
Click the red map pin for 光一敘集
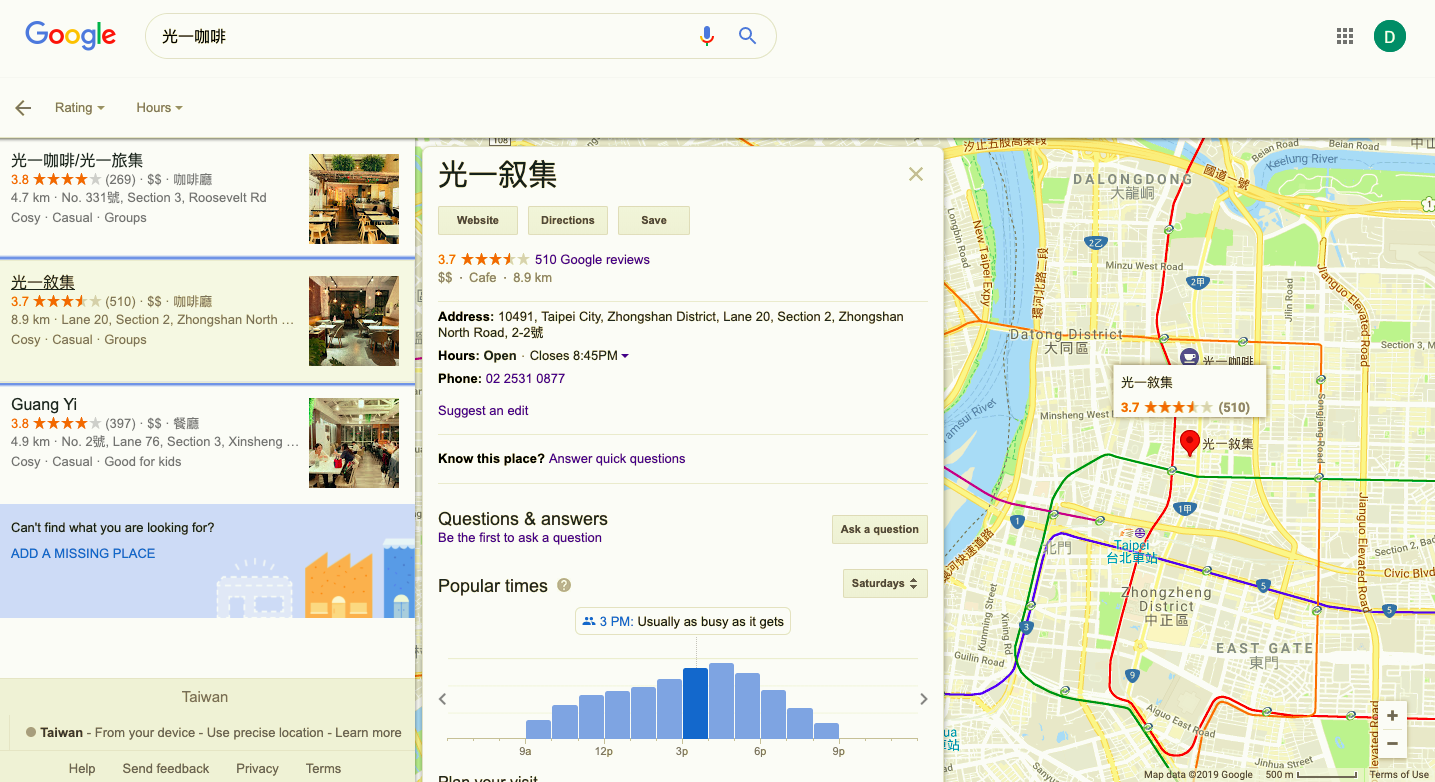(x=1189, y=442)
